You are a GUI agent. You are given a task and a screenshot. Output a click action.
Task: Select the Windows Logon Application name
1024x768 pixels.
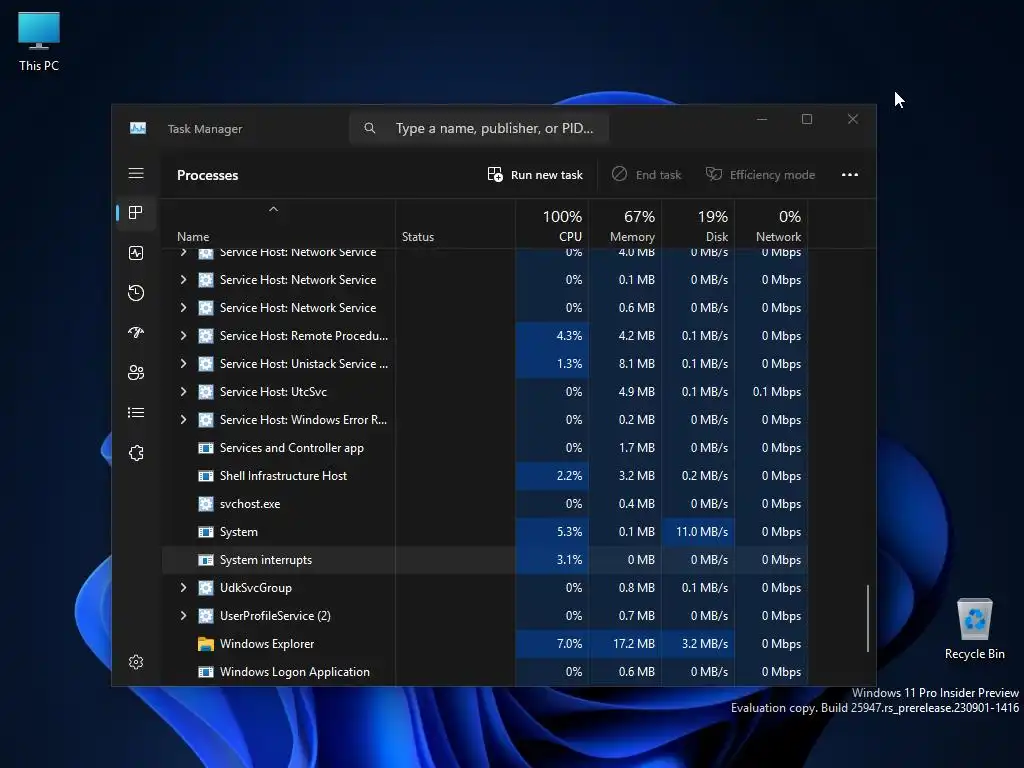pos(295,672)
